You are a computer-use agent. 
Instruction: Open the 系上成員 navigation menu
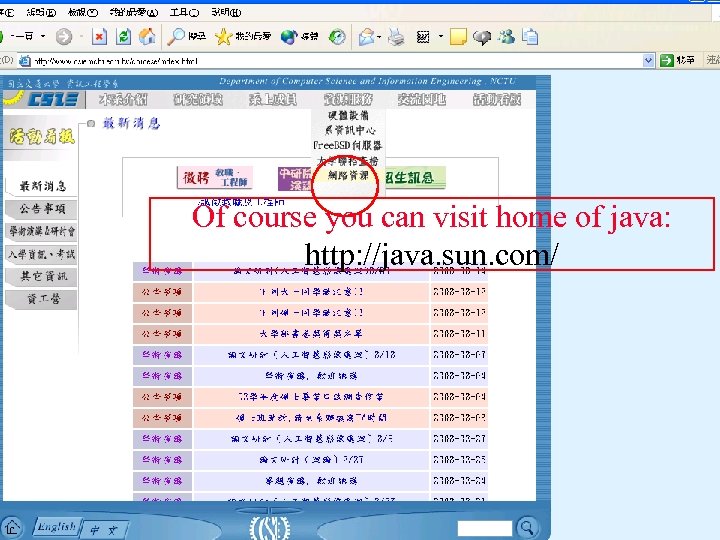[273, 99]
